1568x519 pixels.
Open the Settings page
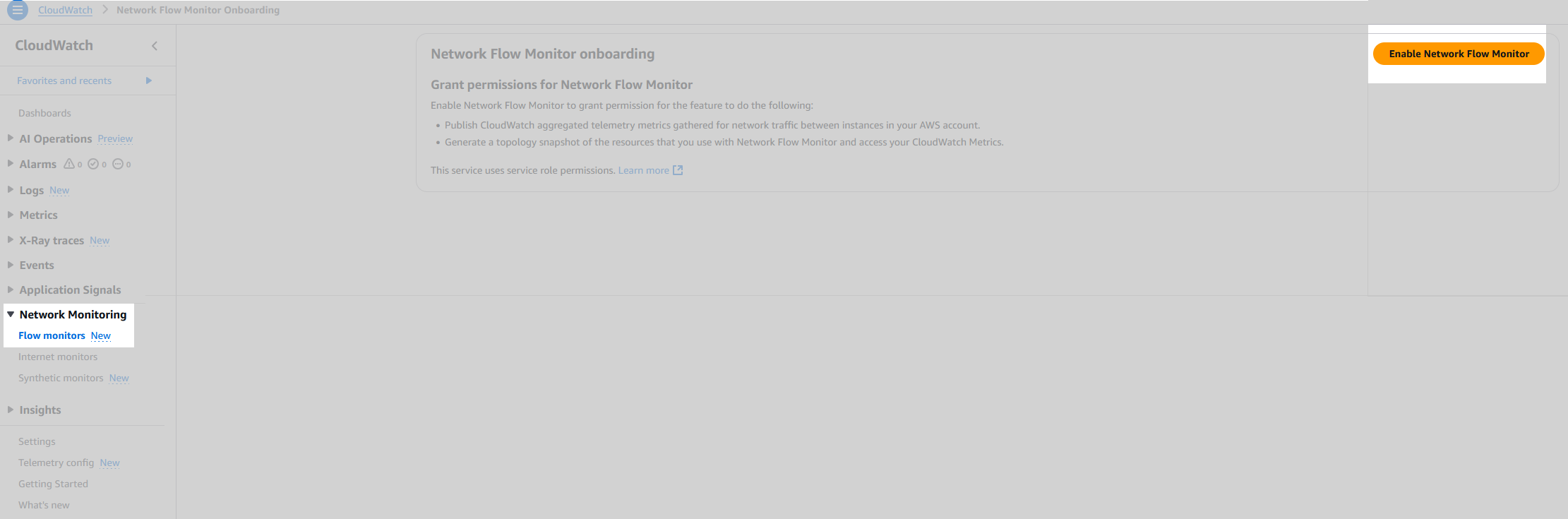(x=37, y=441)
